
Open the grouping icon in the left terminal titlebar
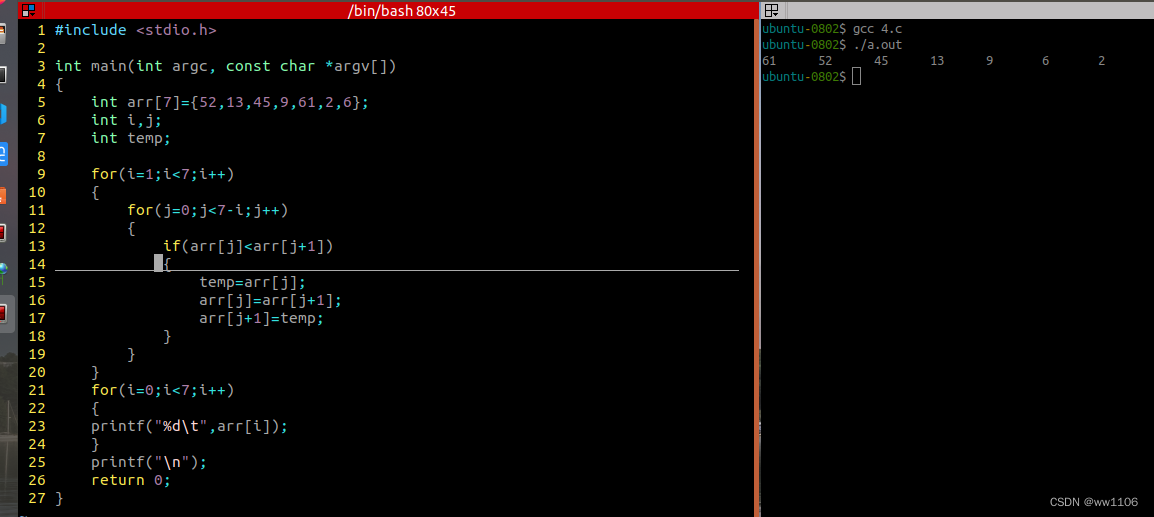click(x=28, y=10)
